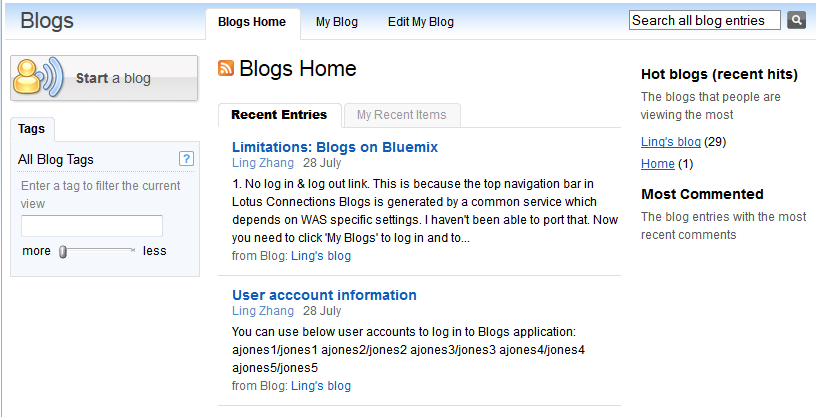Open the orange RSS feed icon
The height and width of the screenshot is (417, 816).
[x=226, y=68]
